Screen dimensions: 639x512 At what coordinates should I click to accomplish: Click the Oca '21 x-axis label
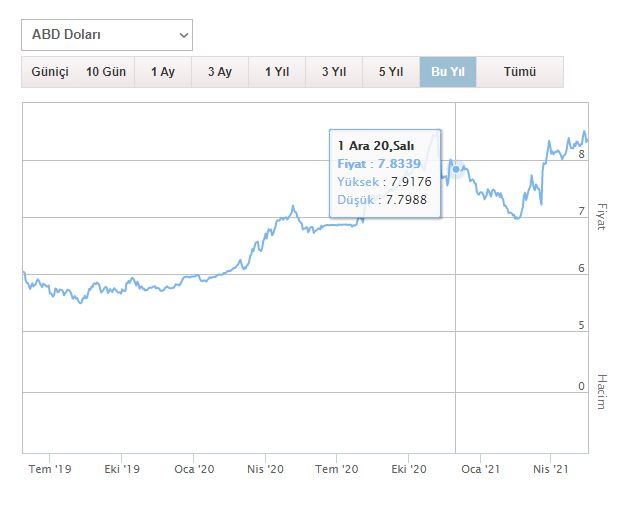point(479,468)
